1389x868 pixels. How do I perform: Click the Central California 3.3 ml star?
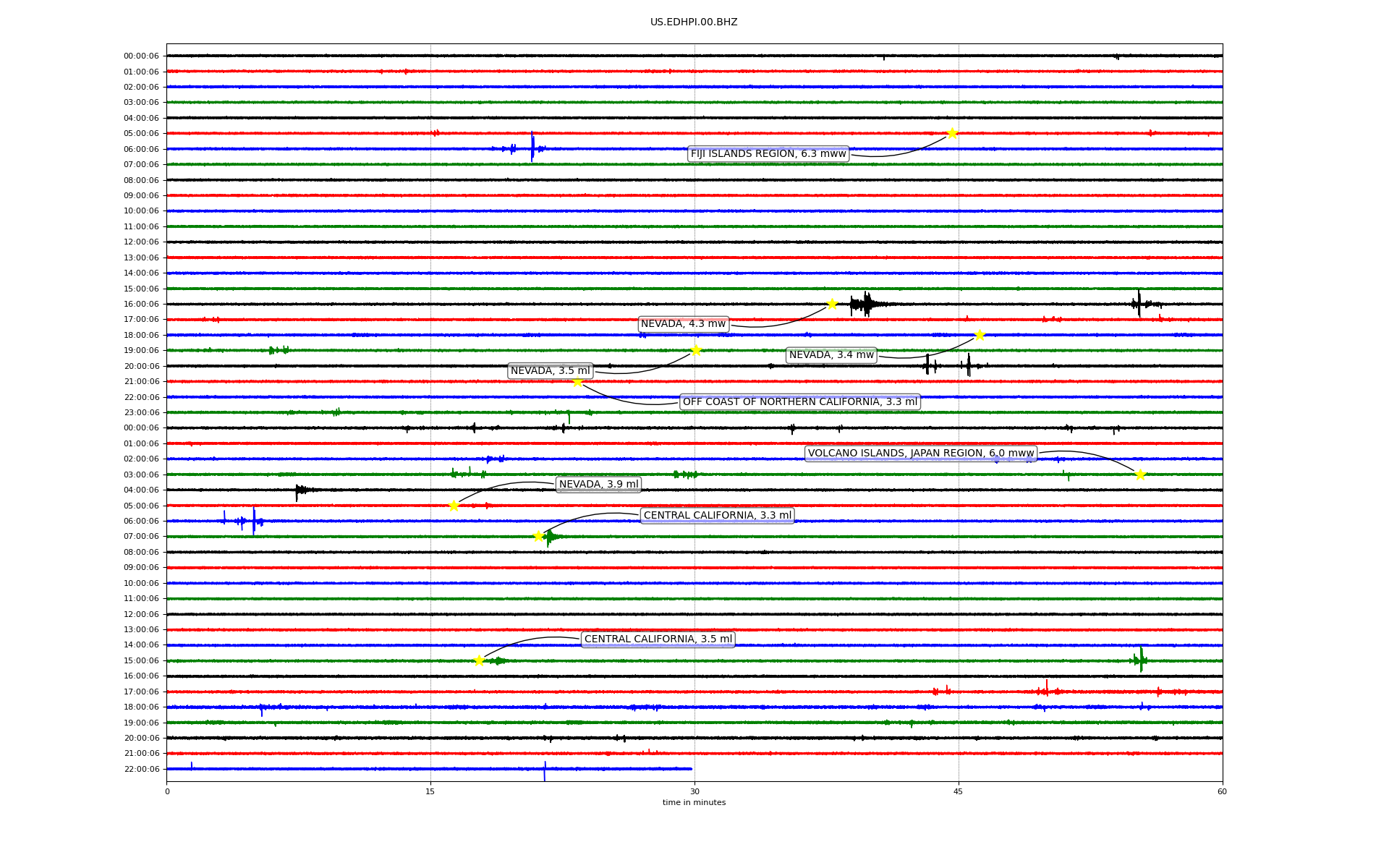538,536
